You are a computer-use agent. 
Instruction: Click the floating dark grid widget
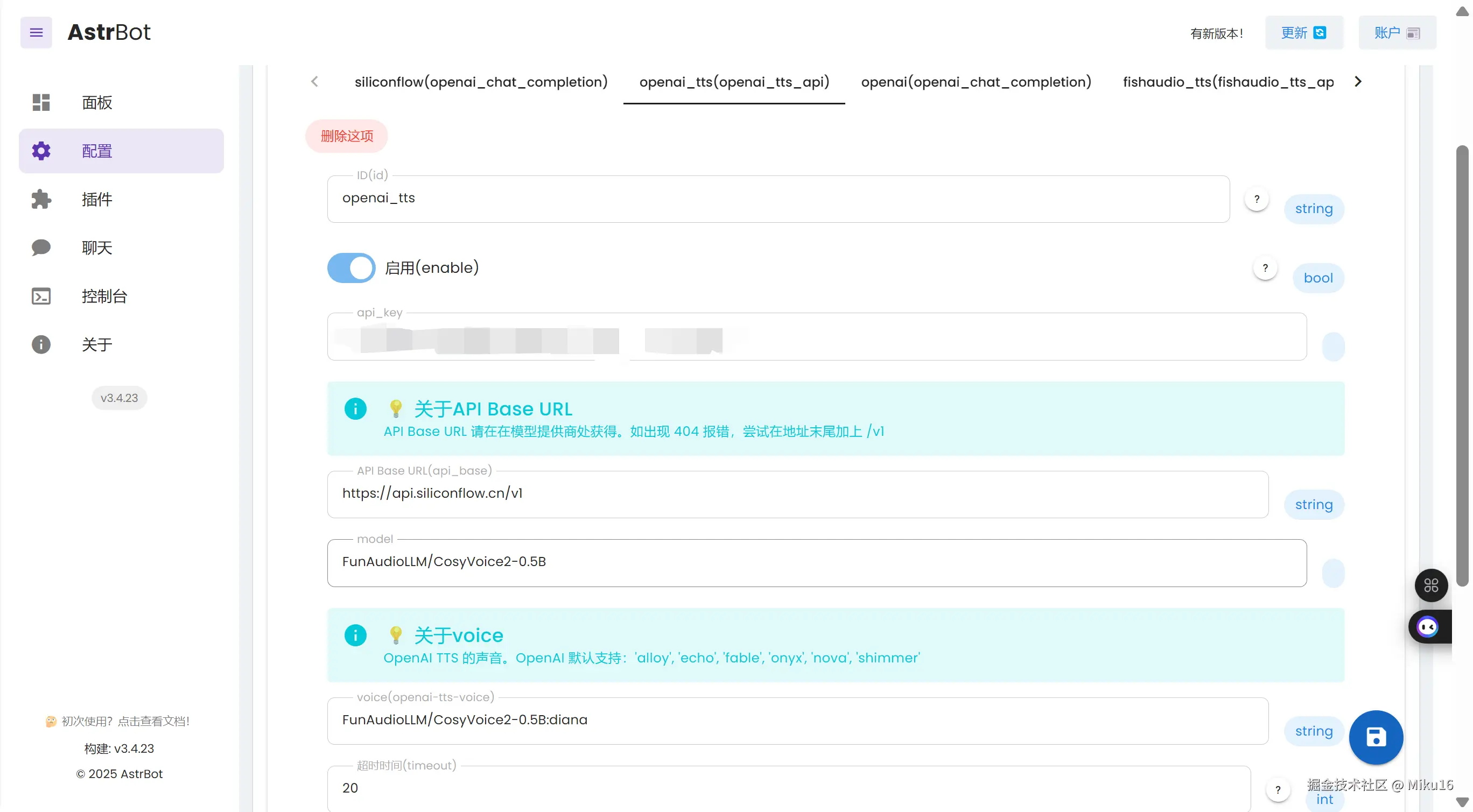click(x=1430, y=585)
